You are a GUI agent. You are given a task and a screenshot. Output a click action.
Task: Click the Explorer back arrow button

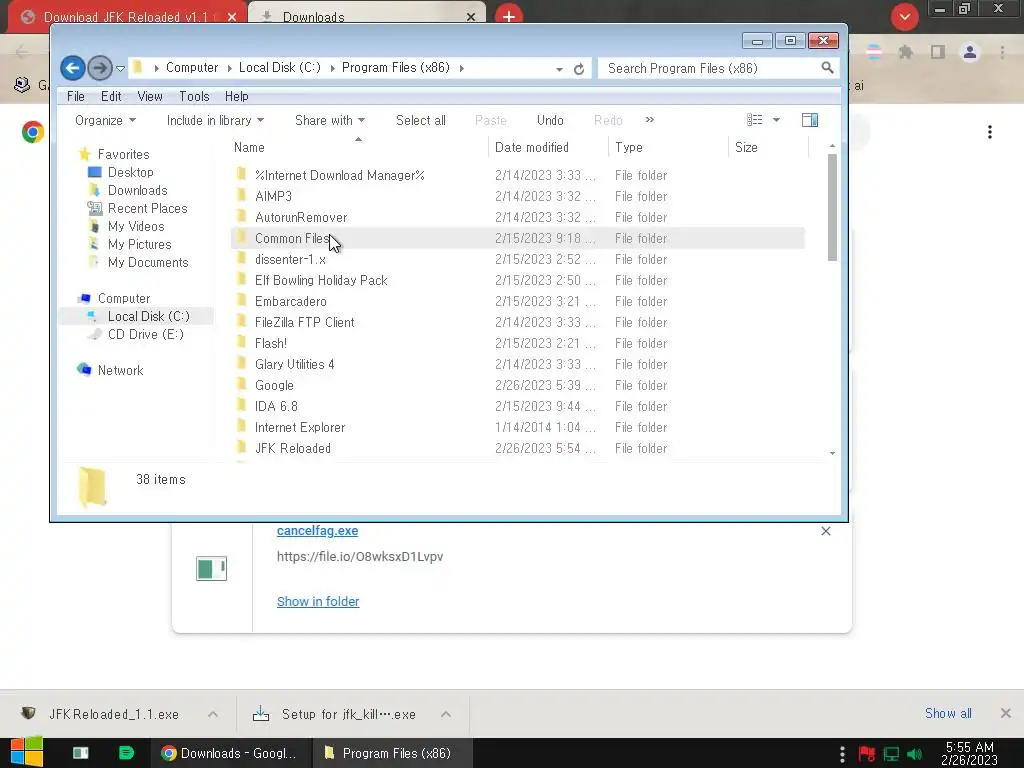(72, 68)
